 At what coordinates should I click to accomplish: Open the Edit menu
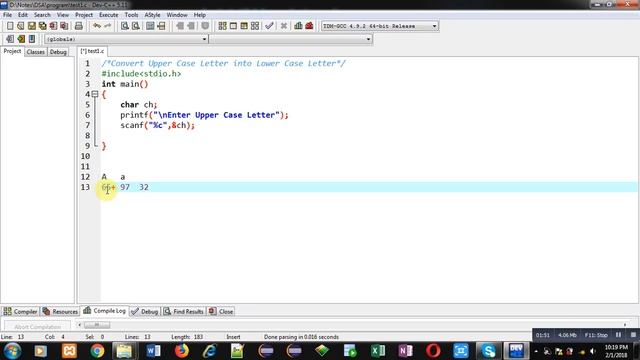pos(23,15)
